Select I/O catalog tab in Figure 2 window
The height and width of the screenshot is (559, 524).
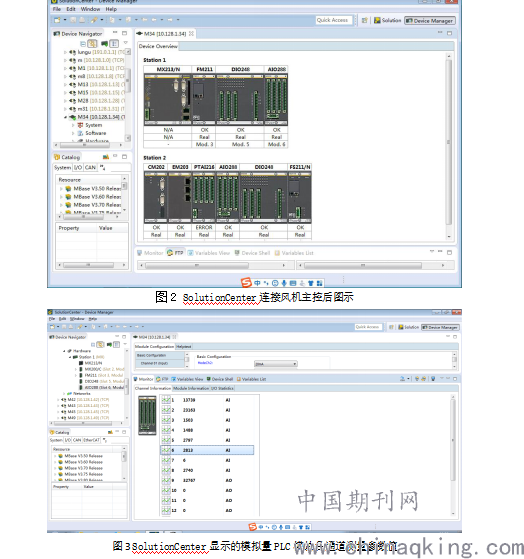(78, 168)
